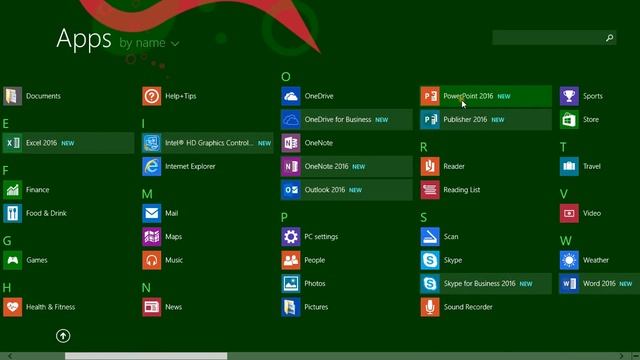Click the Apps heading title
The width and height of the screenshot is (640, 360).
(x=84, y=39)
